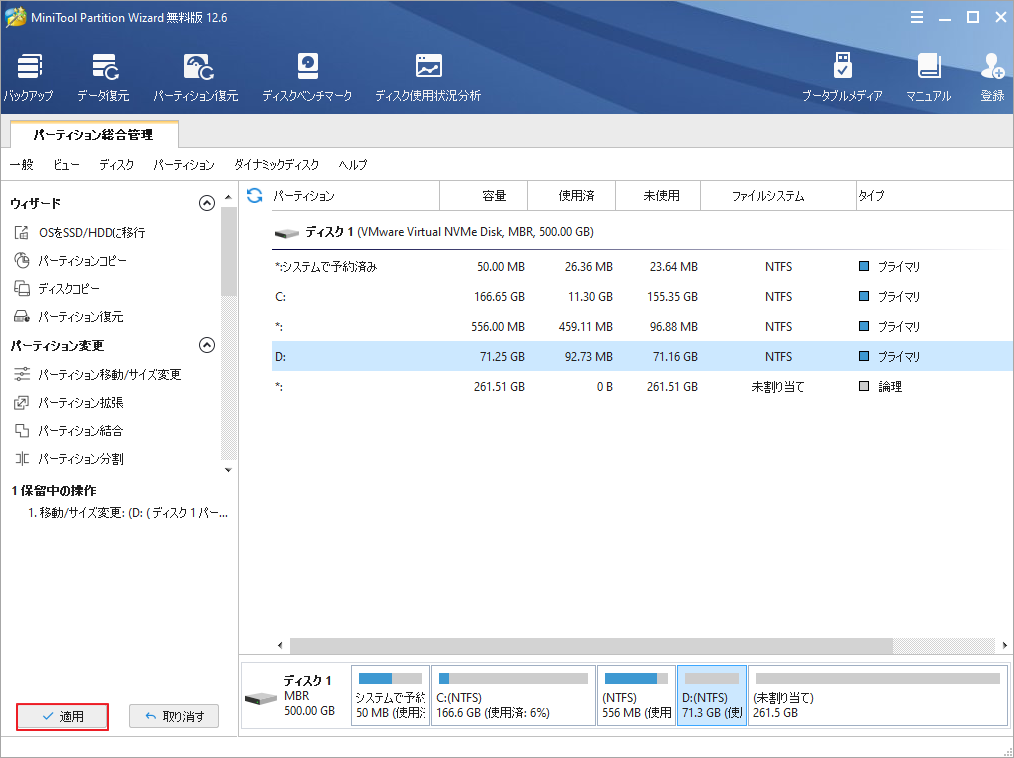This screenshot has width=1014, height=758.
Task: Create ブータブルメディア bootable media
Action: click(842, 78)
